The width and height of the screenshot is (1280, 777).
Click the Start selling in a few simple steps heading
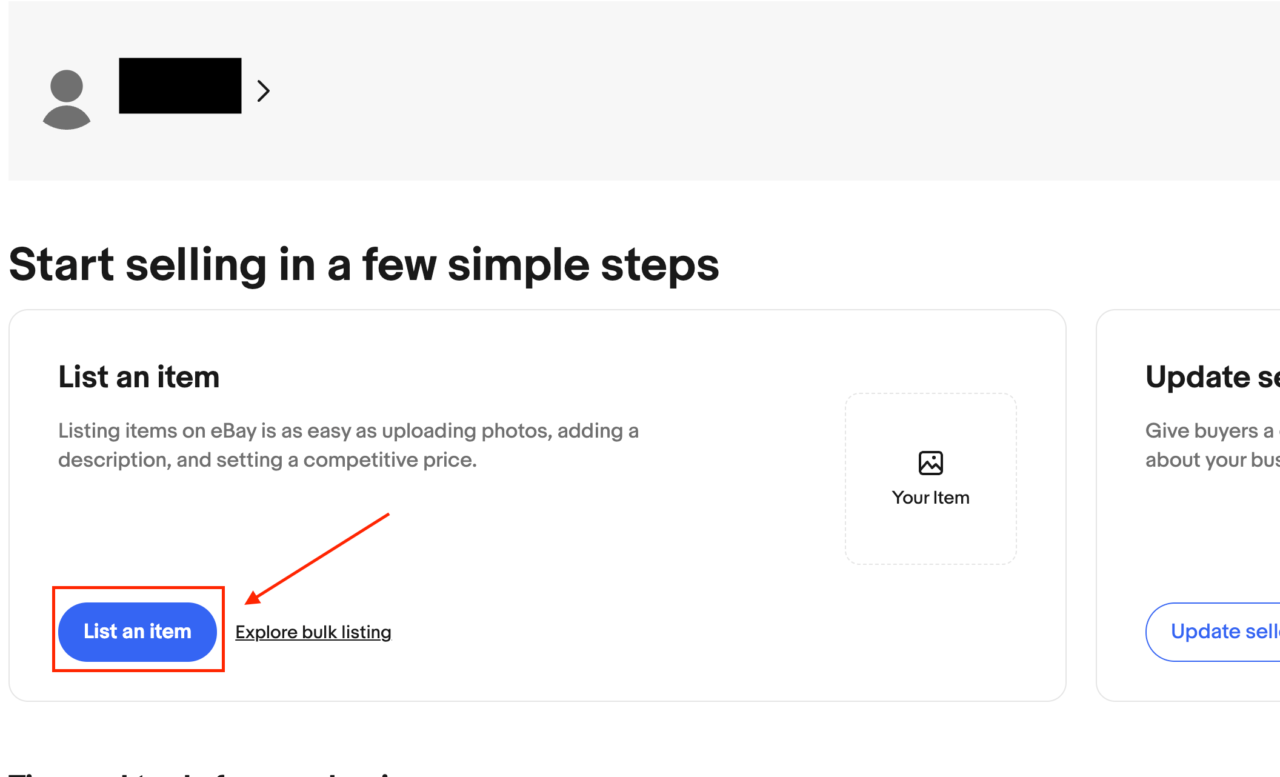coord(364,265)
